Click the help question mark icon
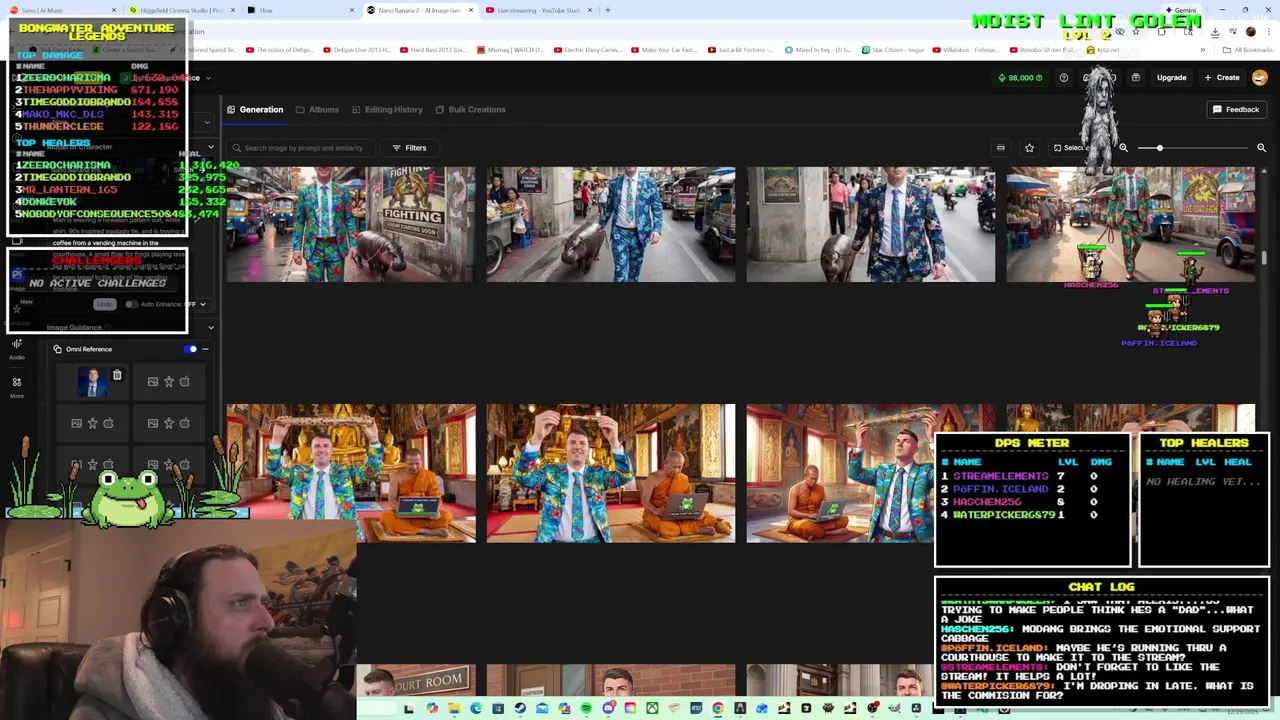Screen dimensions: 1280x720 tap(1064, 78)
